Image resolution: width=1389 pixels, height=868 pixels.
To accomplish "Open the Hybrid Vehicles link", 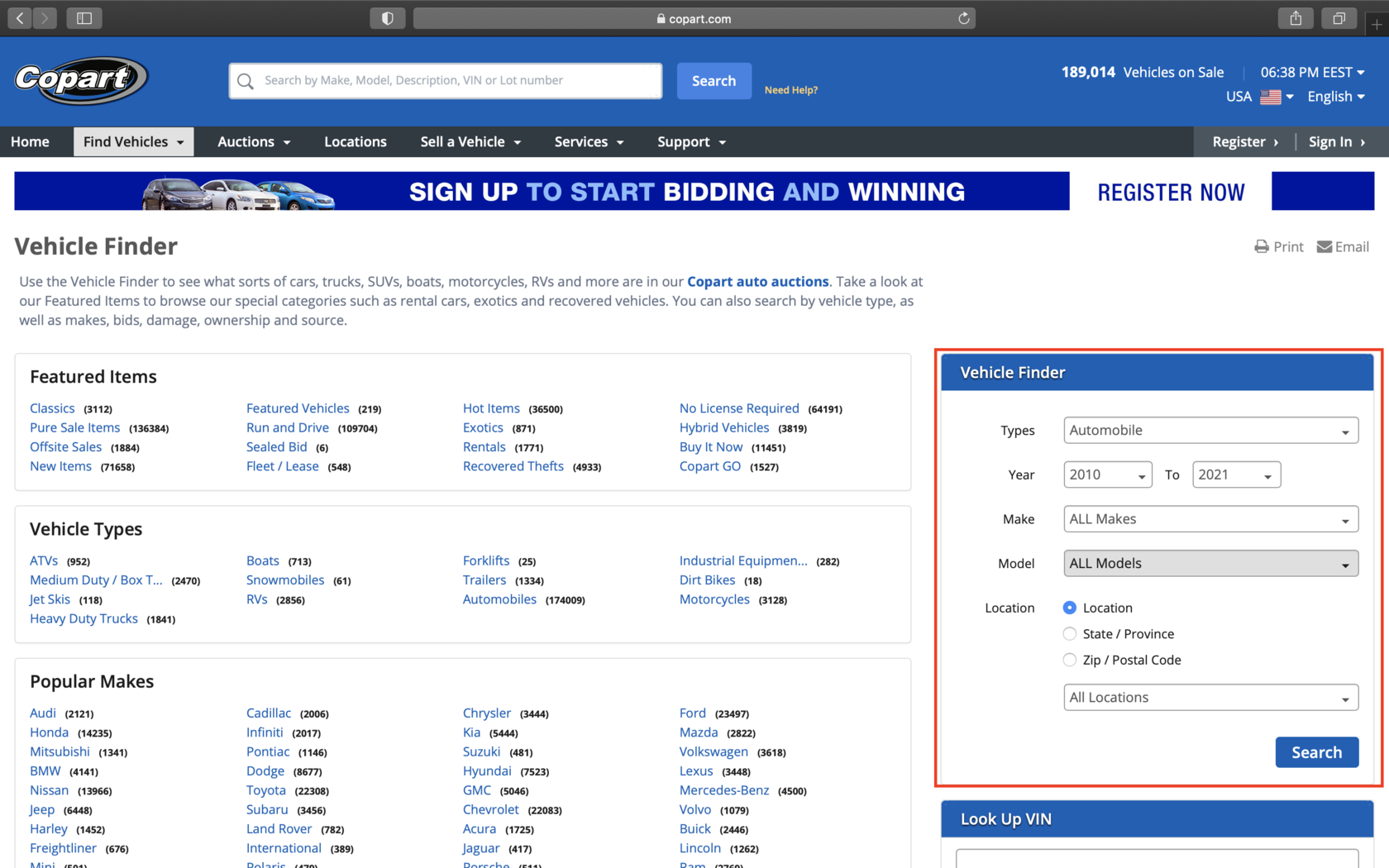I will click(x=724, y=427).
